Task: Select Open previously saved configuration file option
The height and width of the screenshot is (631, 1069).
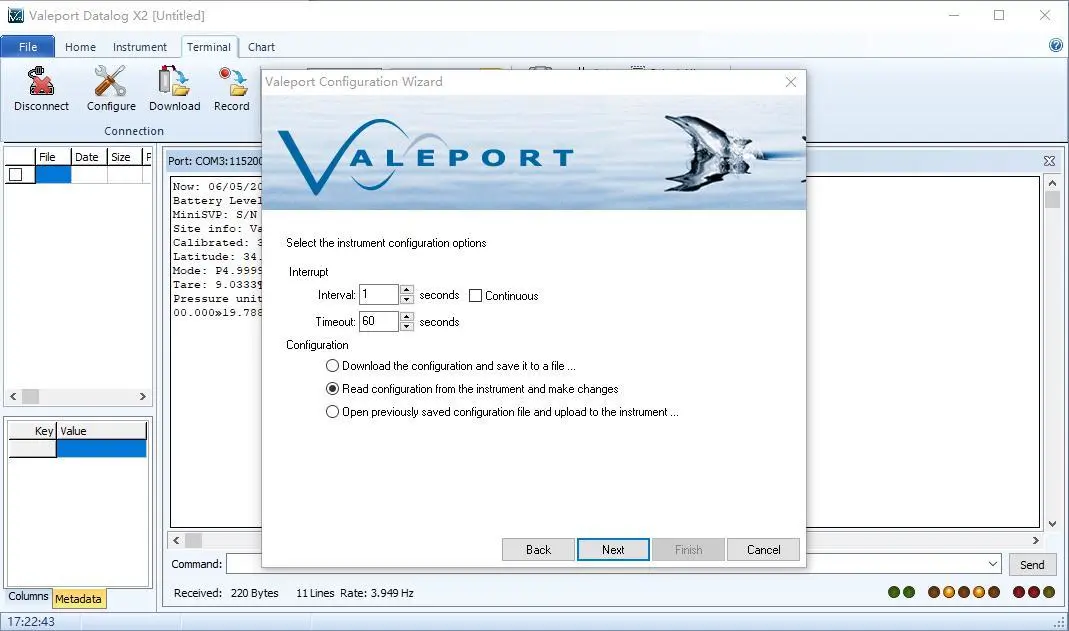Action: pos(332,412)
